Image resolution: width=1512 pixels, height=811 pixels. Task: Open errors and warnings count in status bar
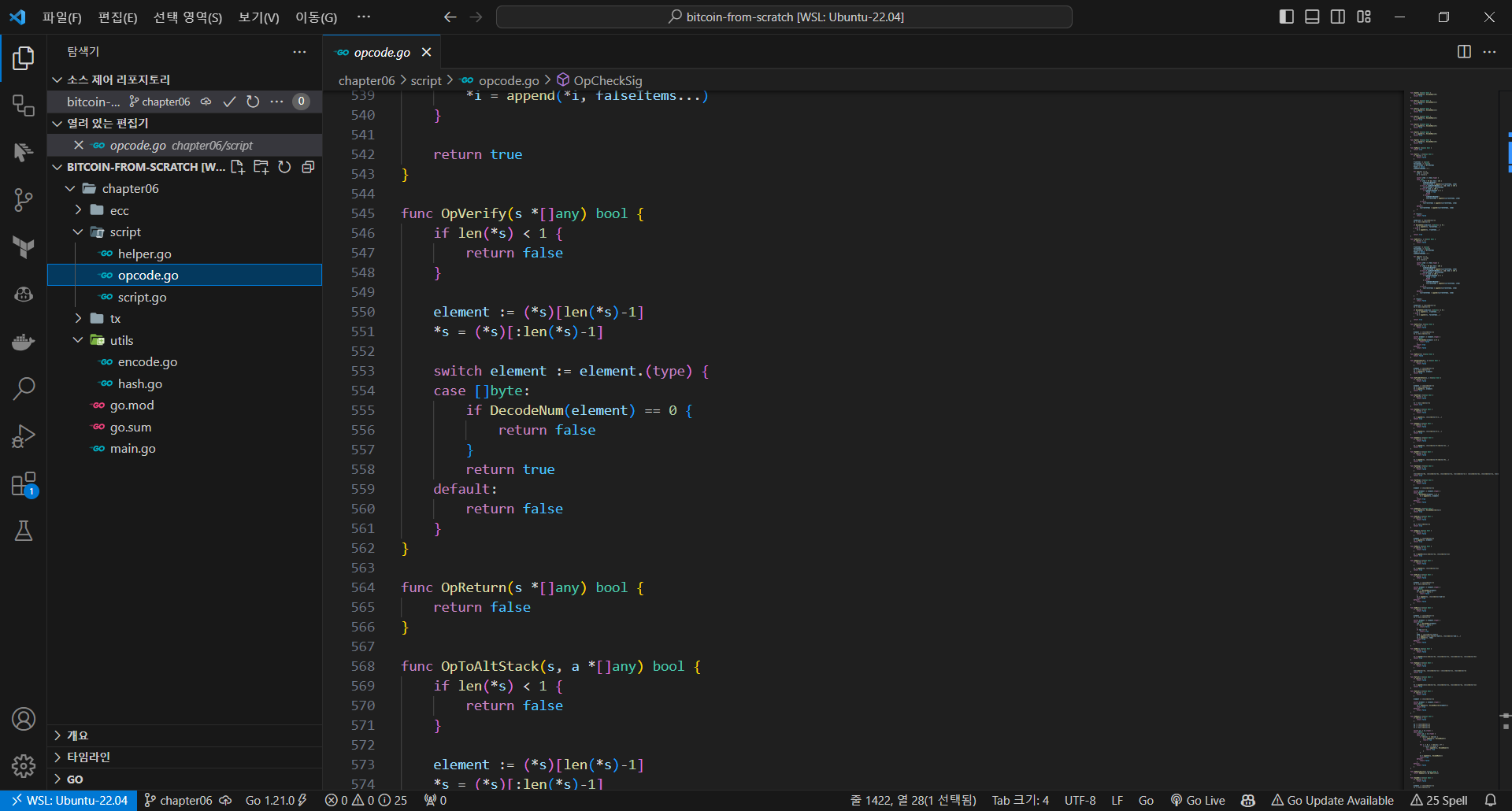[366, 800]
